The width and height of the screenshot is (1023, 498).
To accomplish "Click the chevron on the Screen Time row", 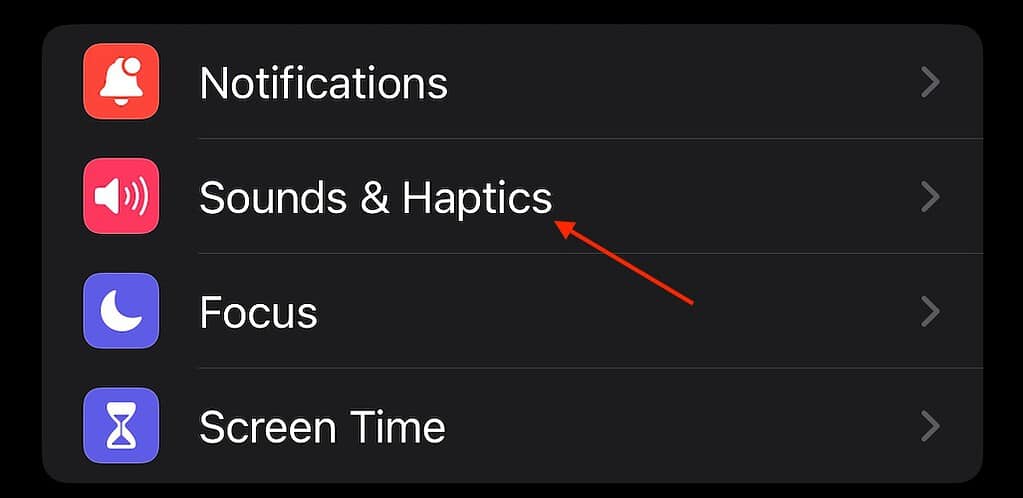I will coord(930,427).
